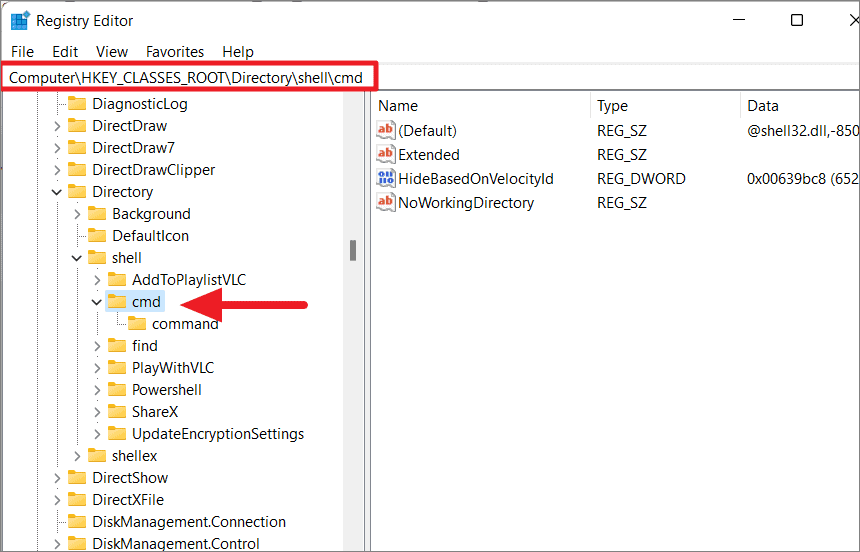
Task: Select the shellex folder icon
Action: (97, 455)
